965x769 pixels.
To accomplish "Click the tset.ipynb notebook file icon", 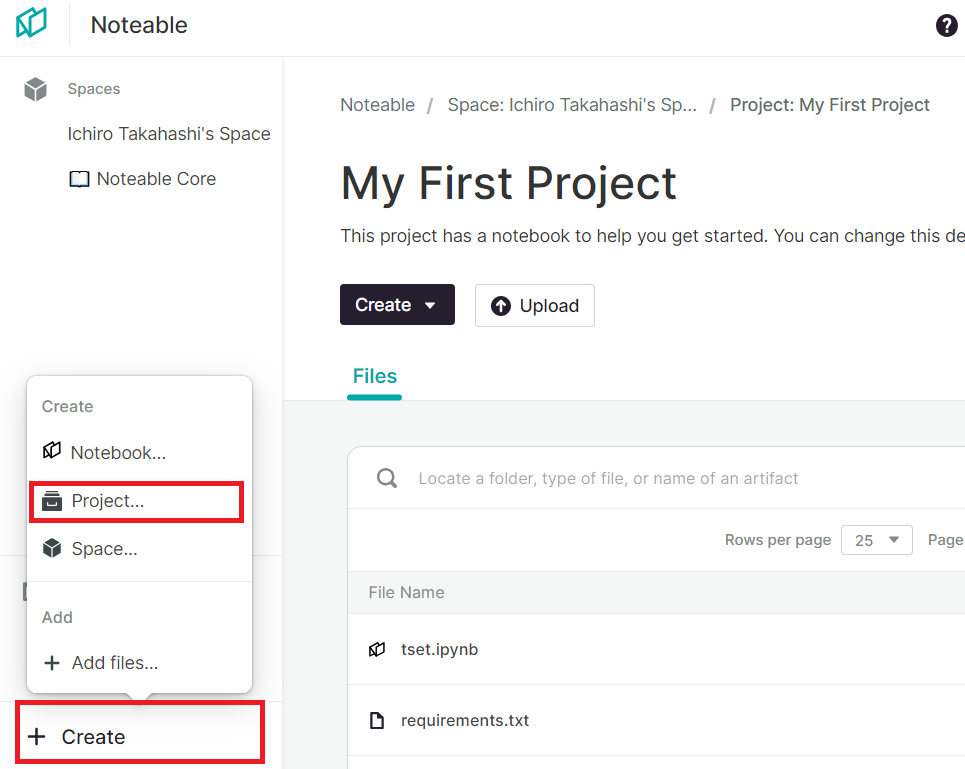I will tap(377, 650).
